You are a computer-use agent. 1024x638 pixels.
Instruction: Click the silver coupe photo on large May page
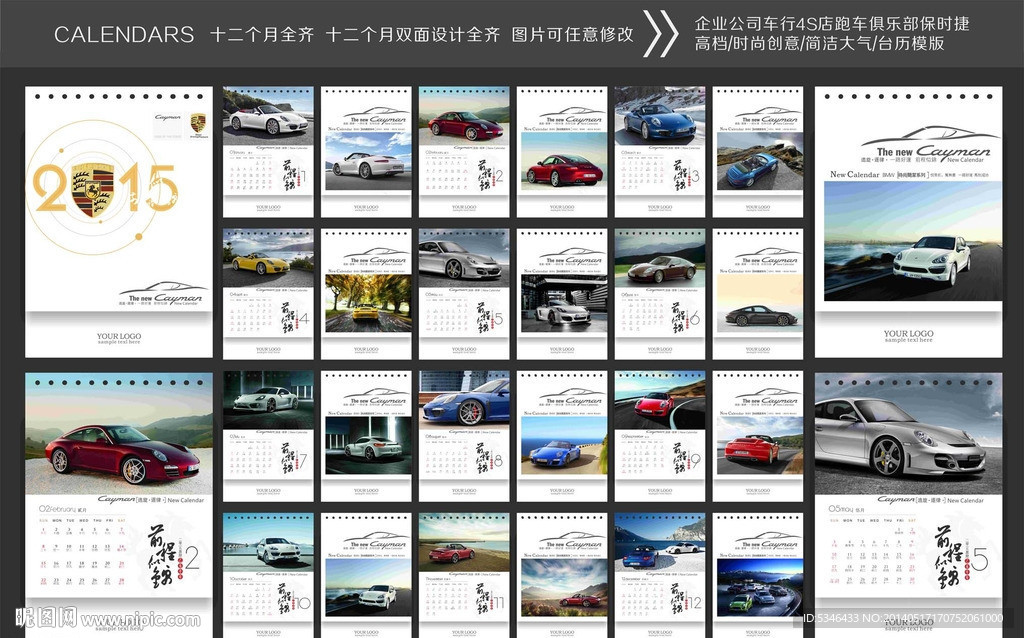[x=908, y=434]
